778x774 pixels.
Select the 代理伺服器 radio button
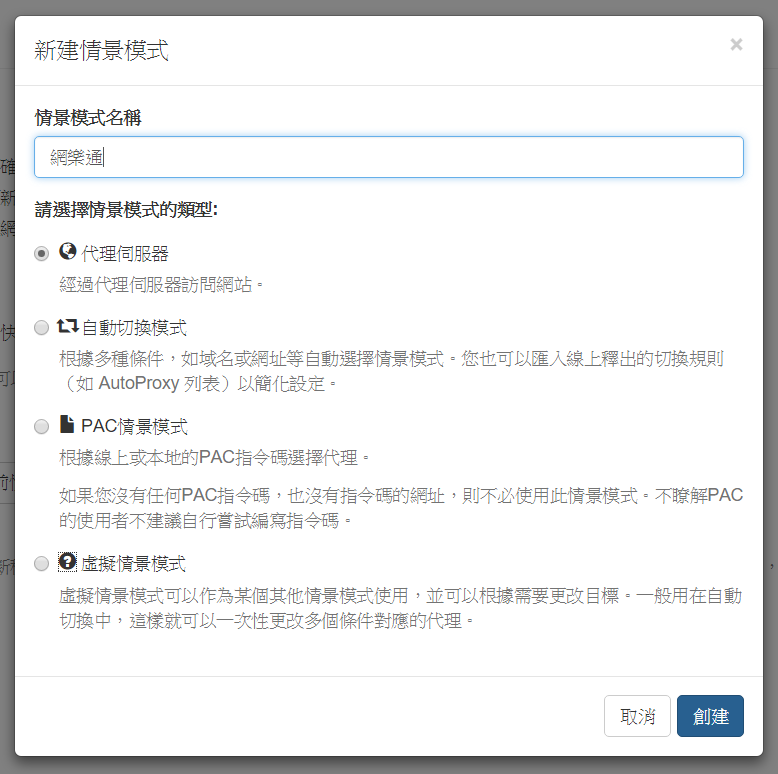click(x=41, y=254)
